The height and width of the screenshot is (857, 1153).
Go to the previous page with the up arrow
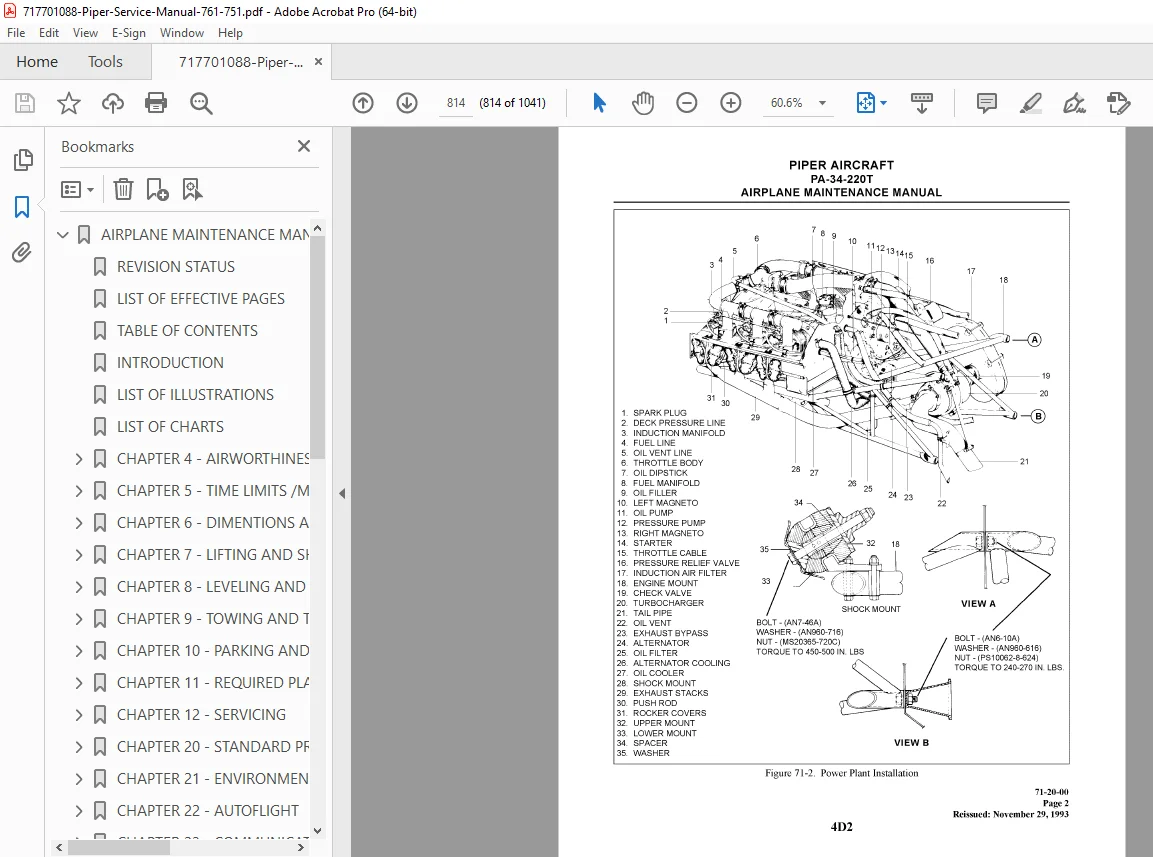(x=363, y=103)
